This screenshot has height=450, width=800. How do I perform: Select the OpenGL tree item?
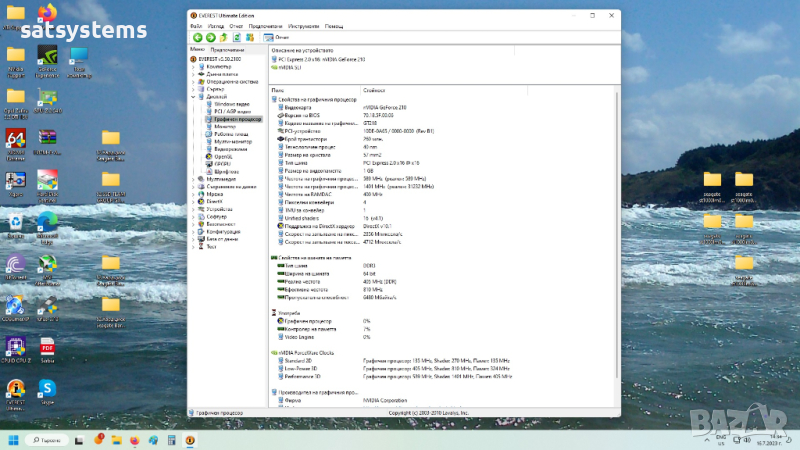tap(222, 156)
